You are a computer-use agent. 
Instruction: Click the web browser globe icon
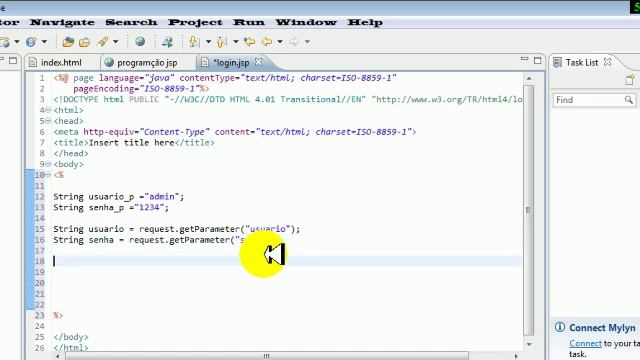(140, 42)
